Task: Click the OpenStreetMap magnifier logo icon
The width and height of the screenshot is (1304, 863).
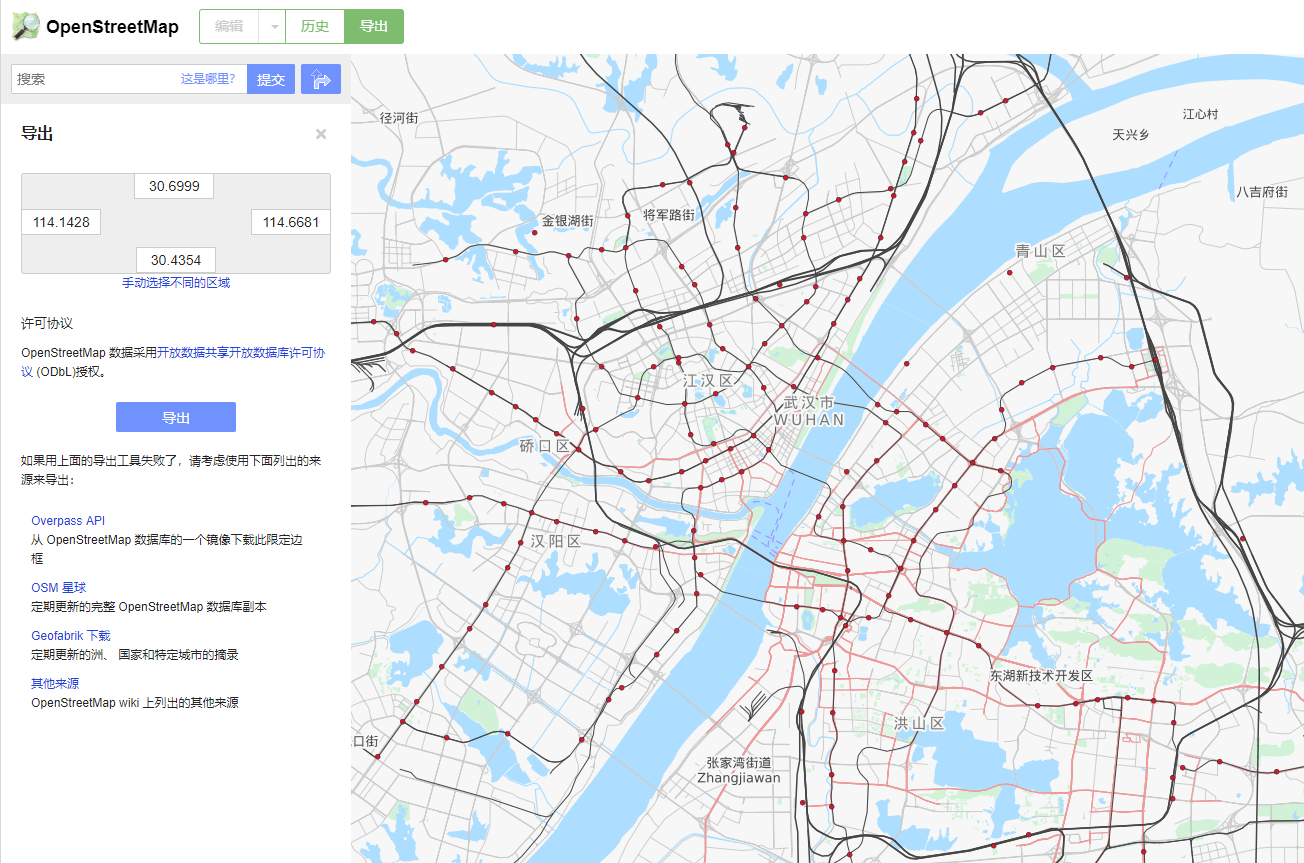Action: pos(26,26)
